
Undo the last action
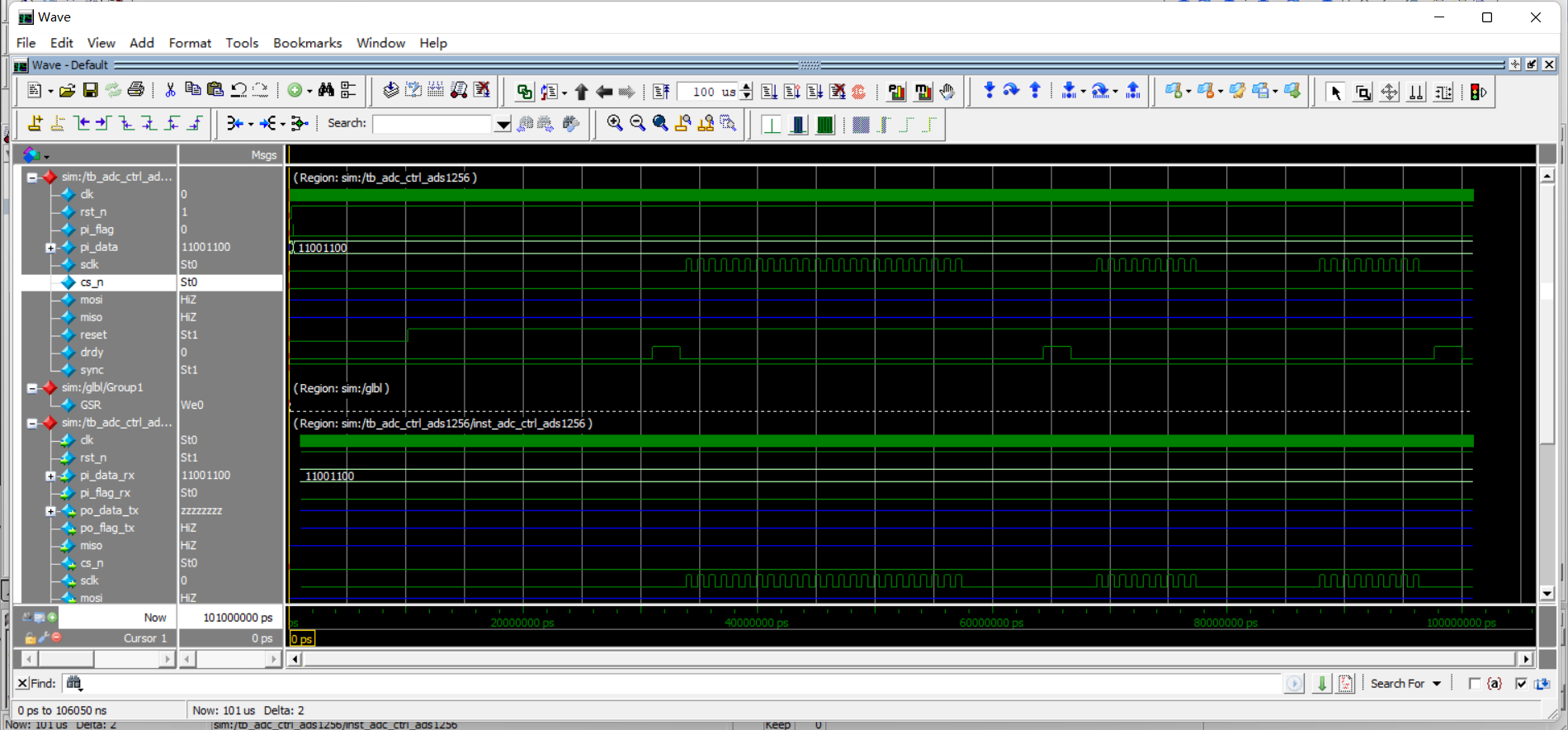point(239,91)
